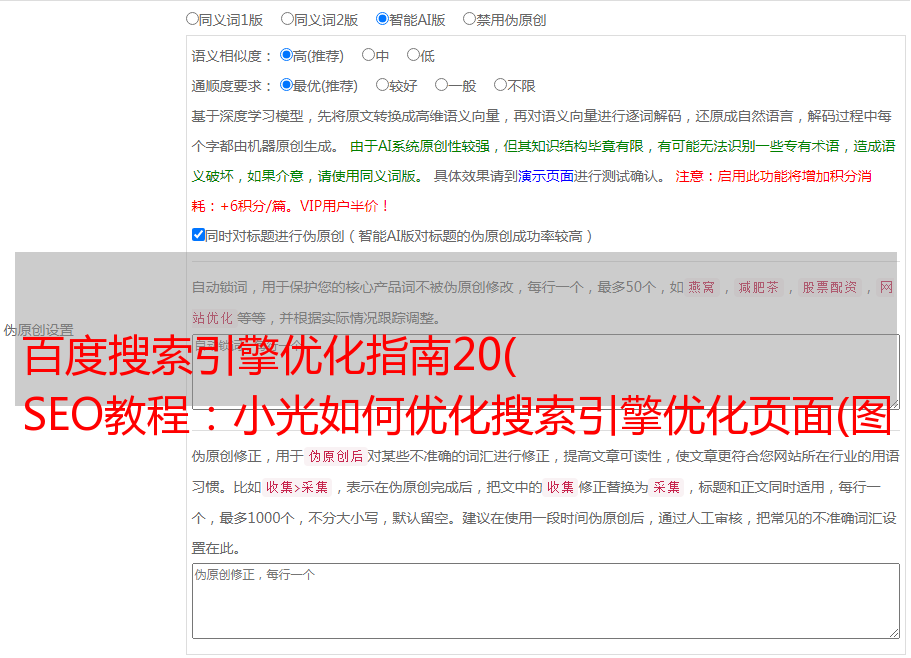Set 语义相似度 to 中
911x658 pixels.
pyautogui.click(x=368, y=55)
